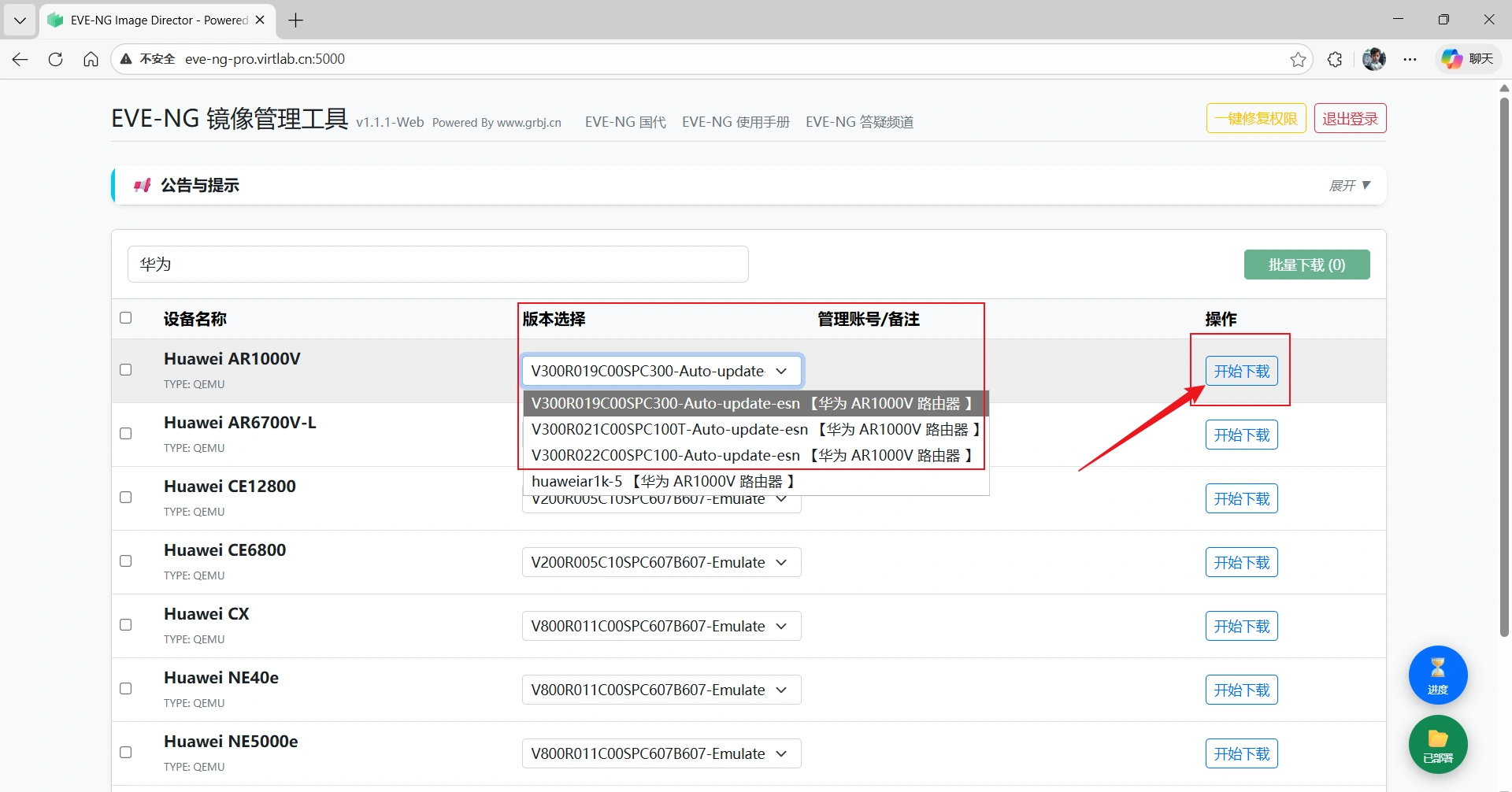Screen dimensions: 1512x792
Task: Open browser settings ellipsis menu
Action: click(x=1410, y=59)
